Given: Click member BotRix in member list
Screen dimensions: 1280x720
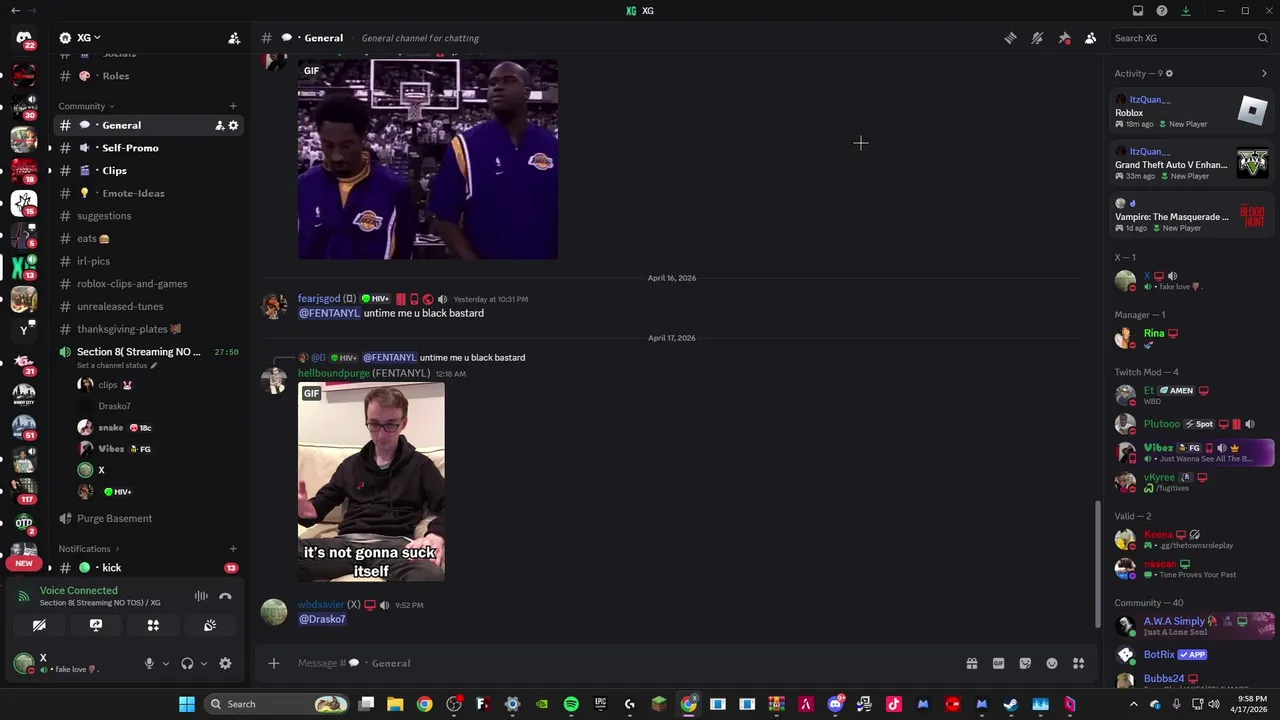Looking at the screenshot, I should coord(1192,655).
